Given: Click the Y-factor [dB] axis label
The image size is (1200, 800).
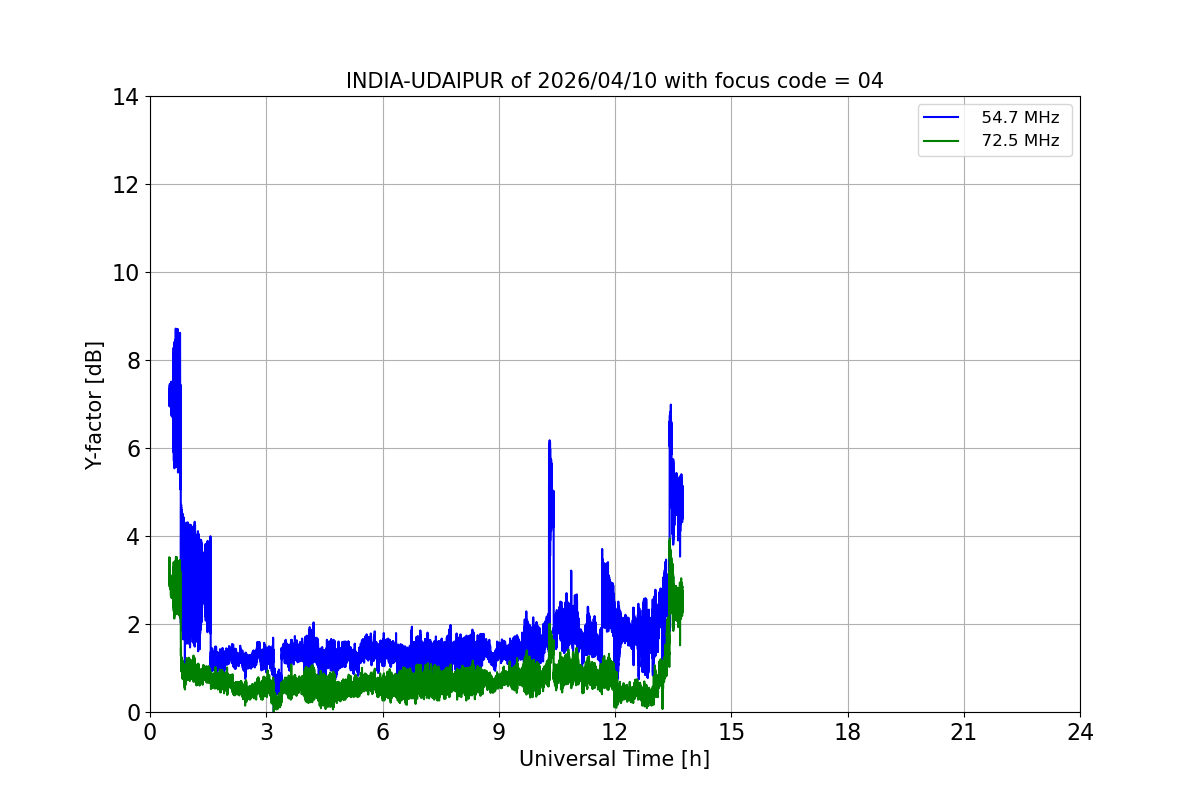Looking at the screenshot, I should (94, 405).
